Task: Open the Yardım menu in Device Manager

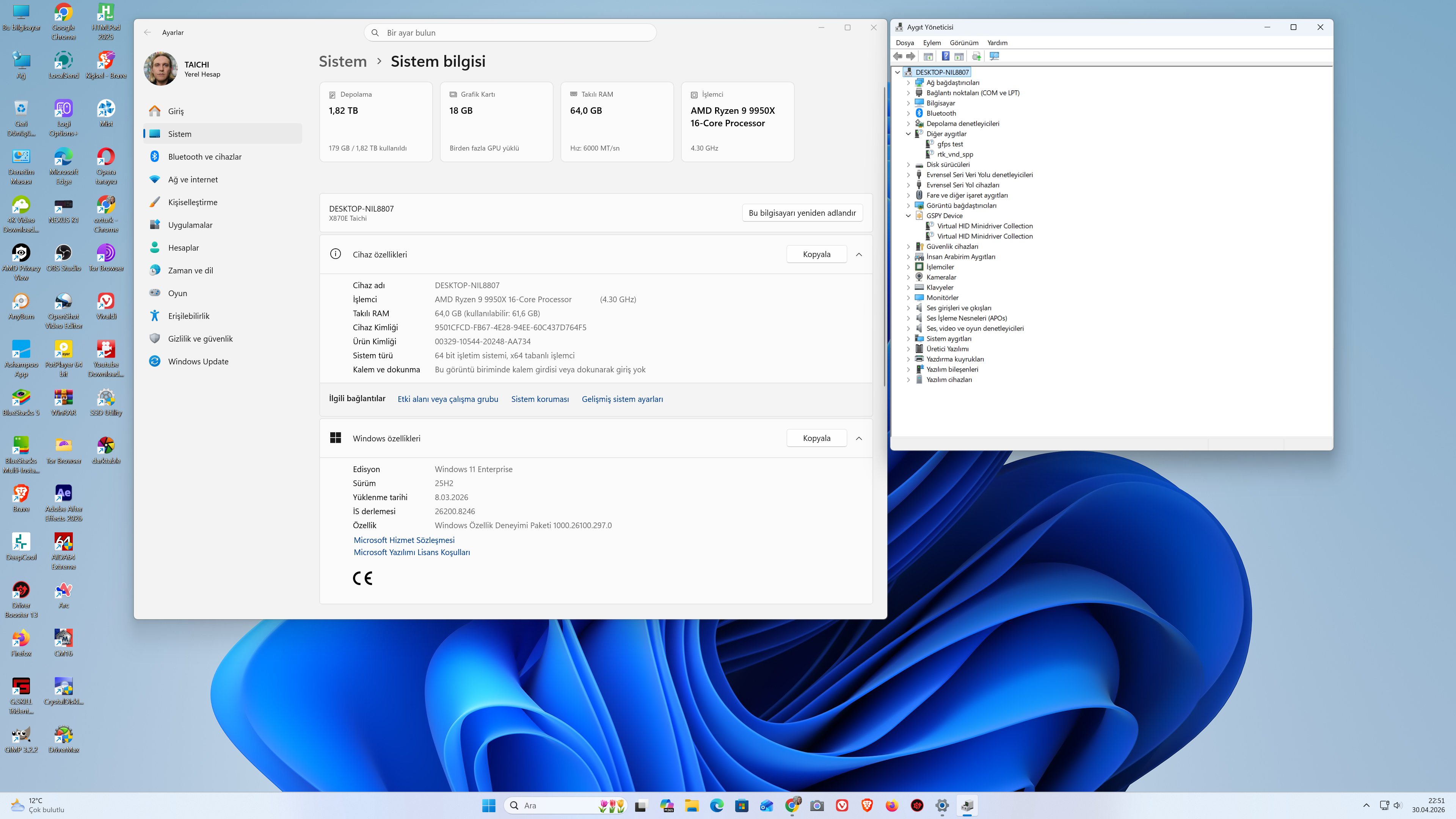Action: click(997, 43)
